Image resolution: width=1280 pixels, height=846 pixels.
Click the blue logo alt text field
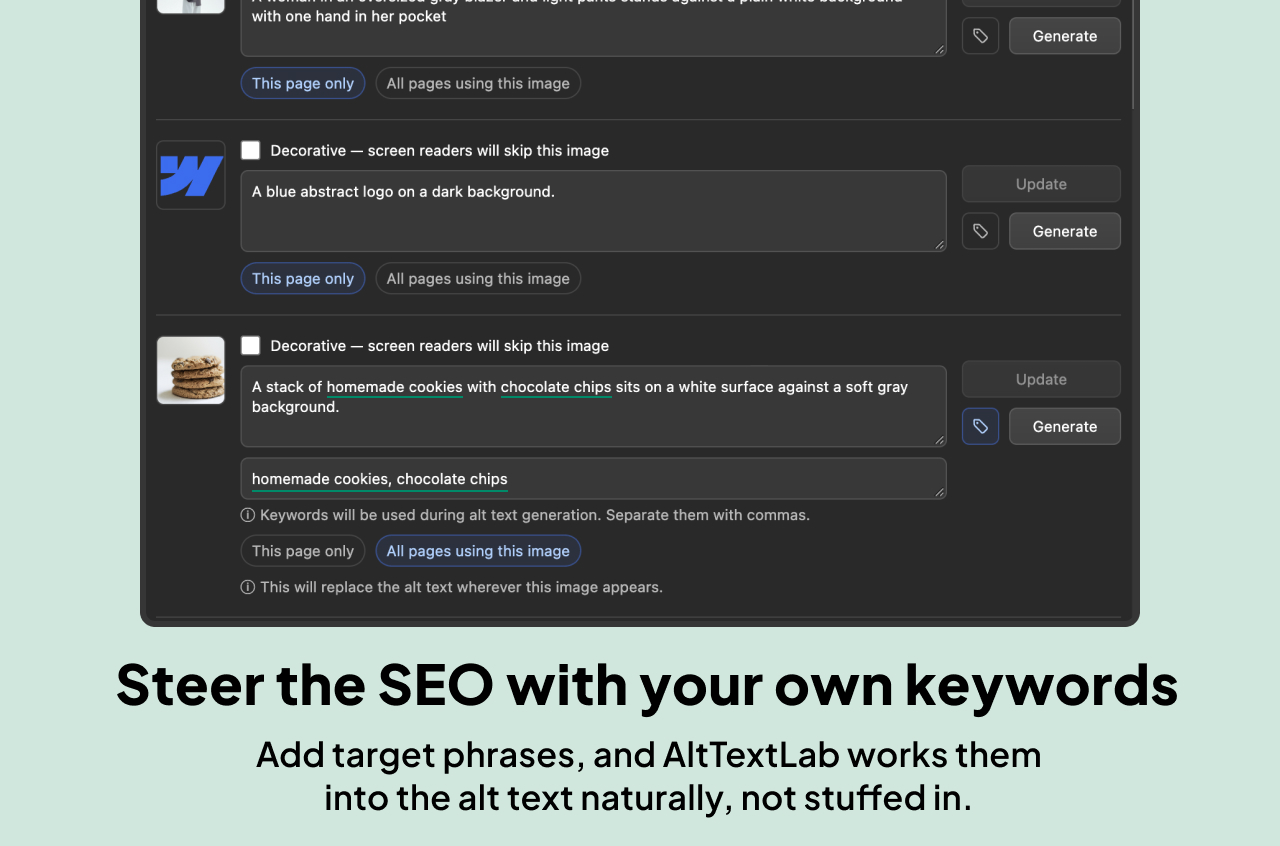click(x=593, y=211)
